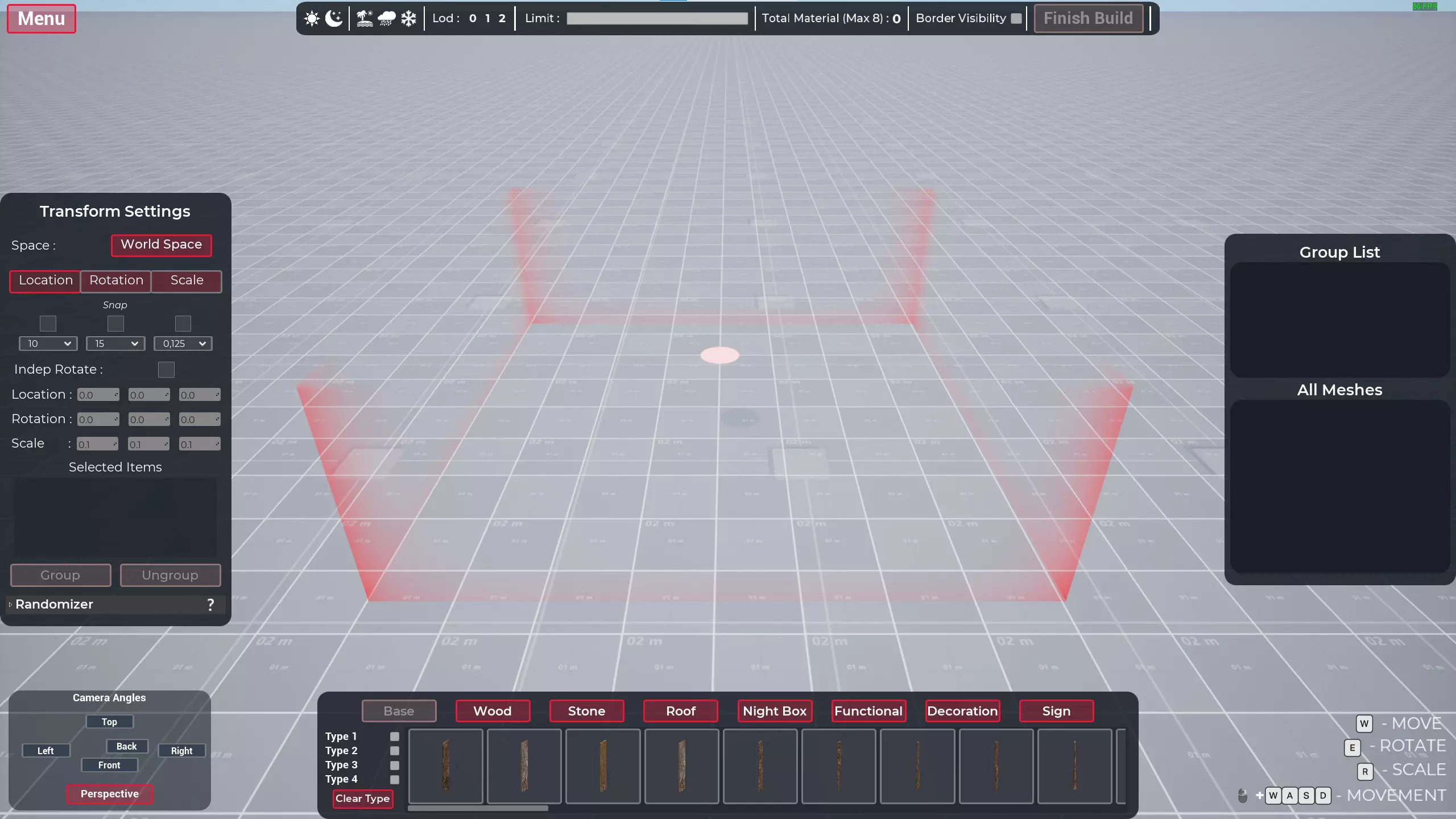1456x819 pixels.
Task: Click the first Location value input field
Action: (x=98, y=395)
